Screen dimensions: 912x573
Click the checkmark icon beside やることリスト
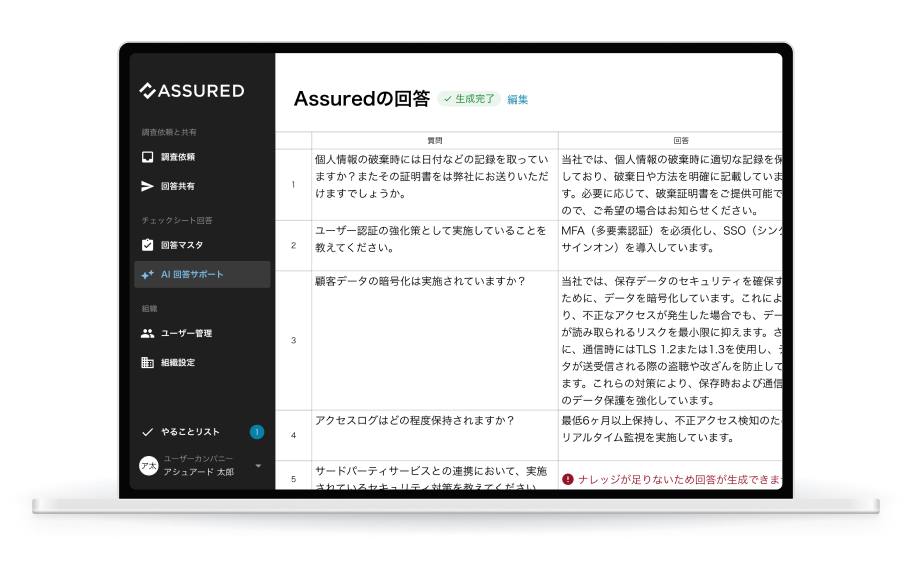tap(147, 432)
